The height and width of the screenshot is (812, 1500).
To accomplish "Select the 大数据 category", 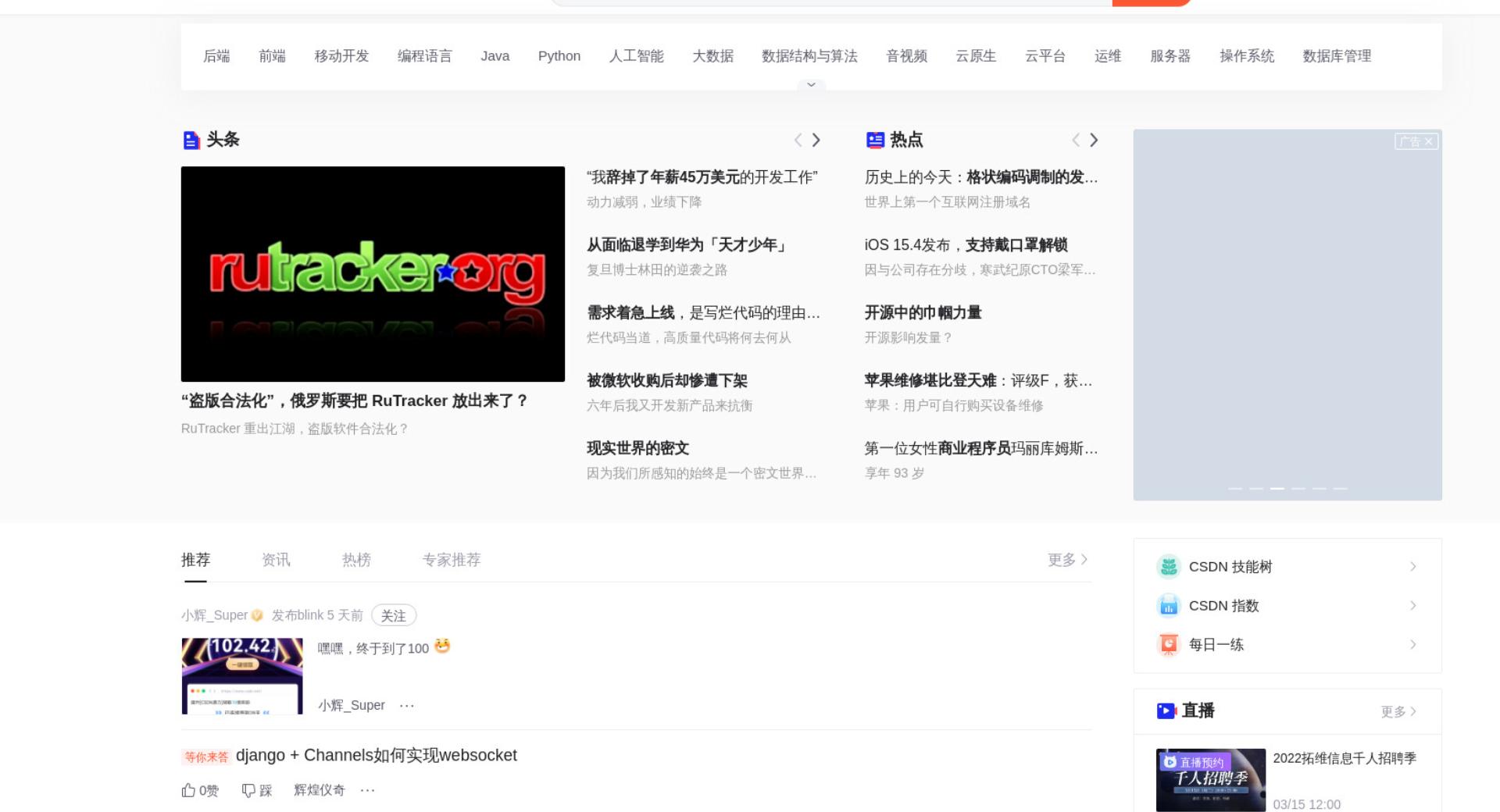I will tap(712, 56).
